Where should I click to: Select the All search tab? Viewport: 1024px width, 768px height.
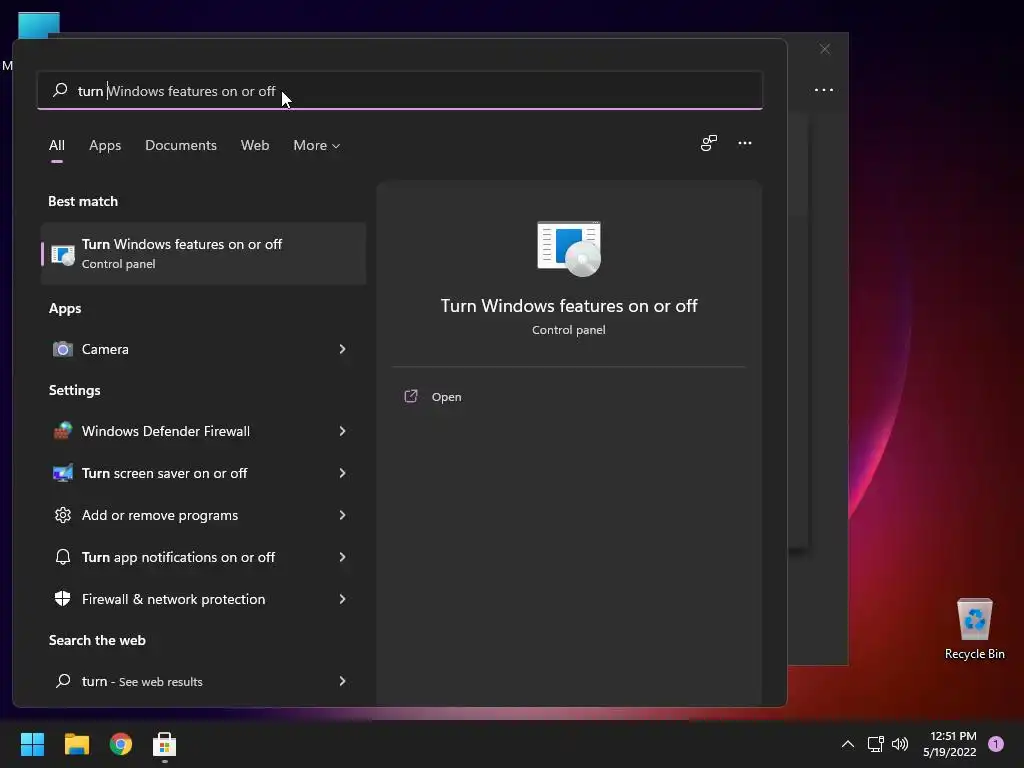(57, 145)
